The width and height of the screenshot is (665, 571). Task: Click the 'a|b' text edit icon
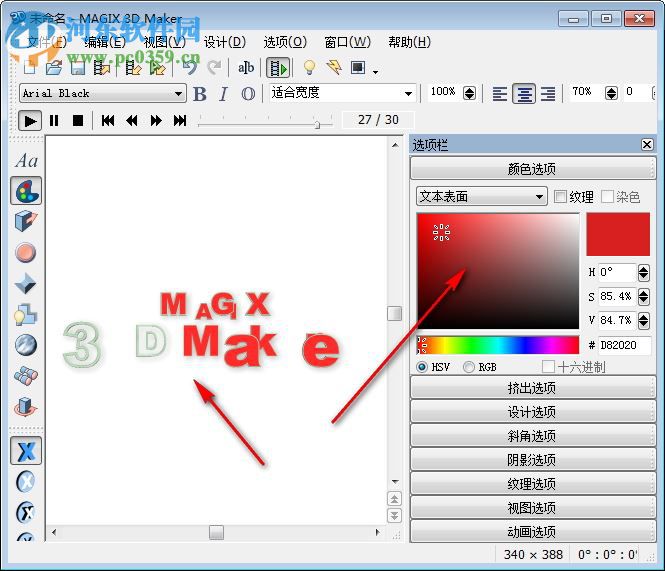tap(246, 67)
